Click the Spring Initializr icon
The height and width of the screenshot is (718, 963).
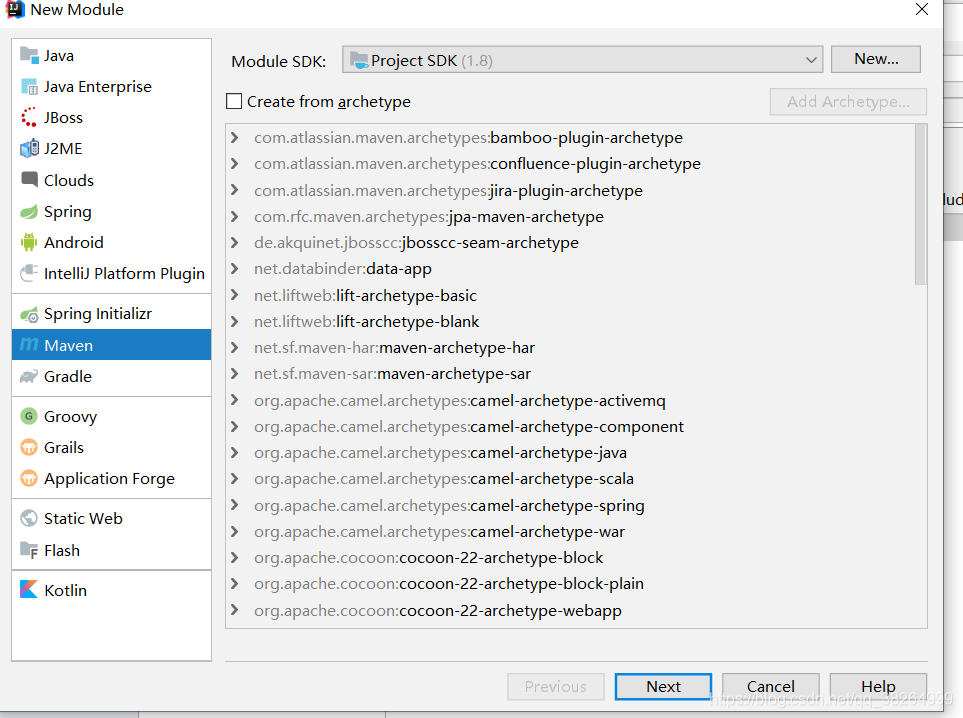[29, 314]
